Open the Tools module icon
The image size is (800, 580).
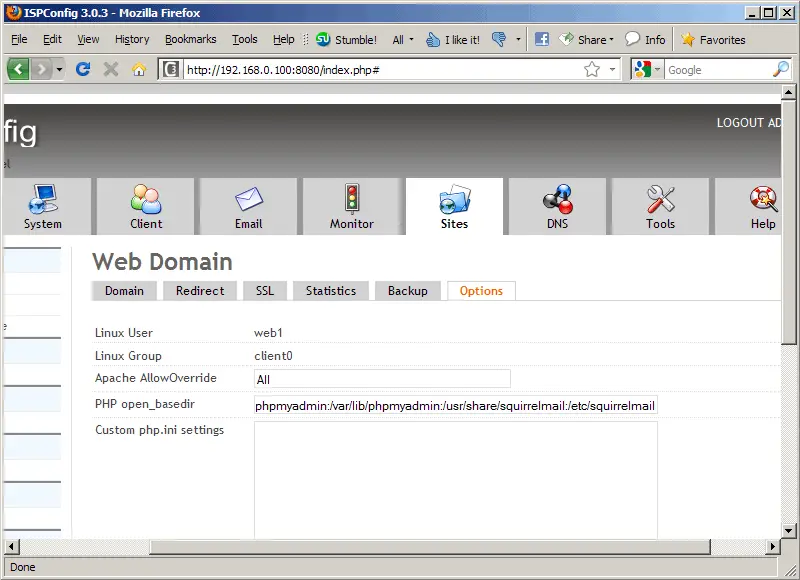660,199
